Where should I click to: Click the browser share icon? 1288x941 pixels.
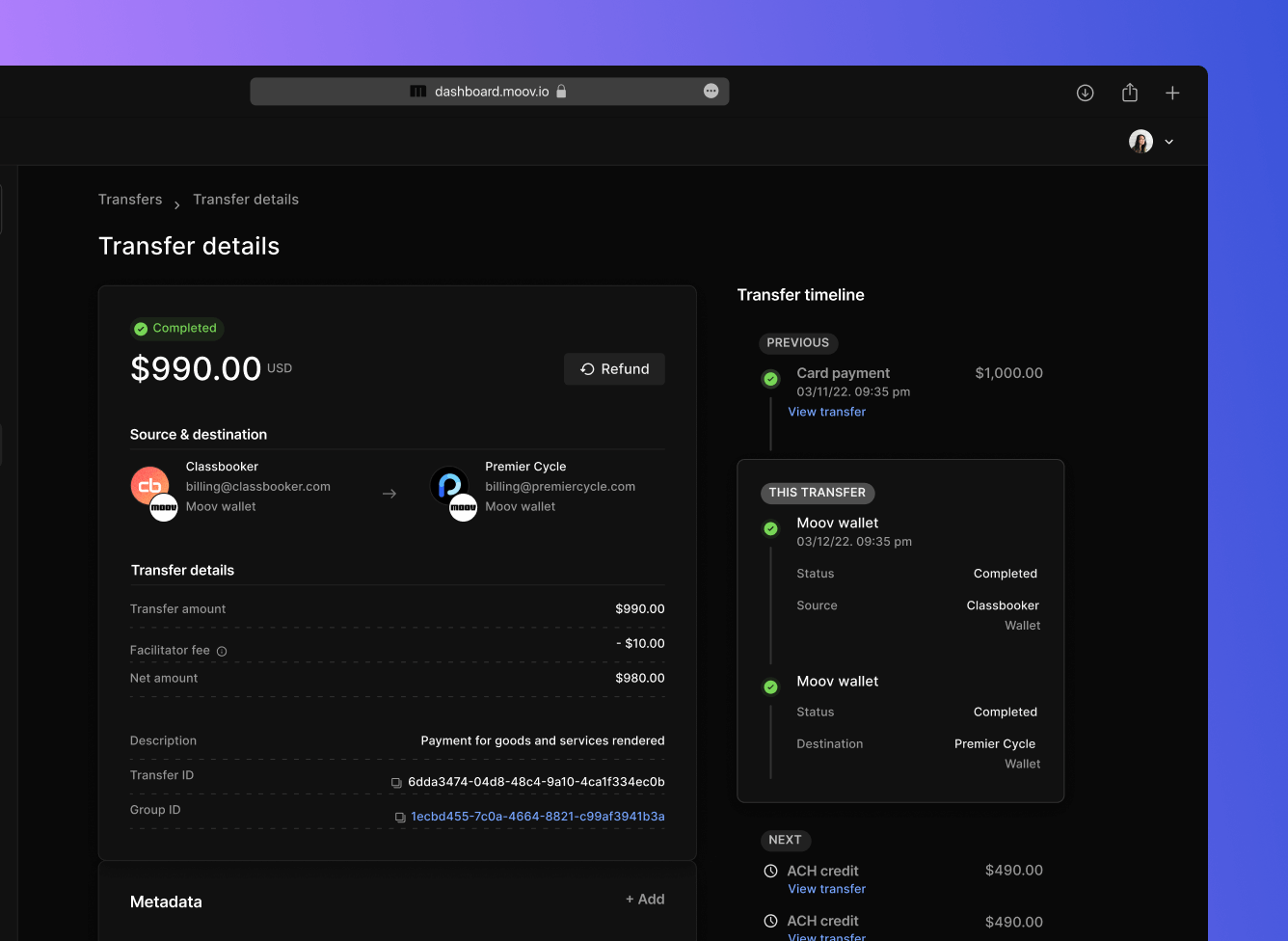coord(1129,93)
